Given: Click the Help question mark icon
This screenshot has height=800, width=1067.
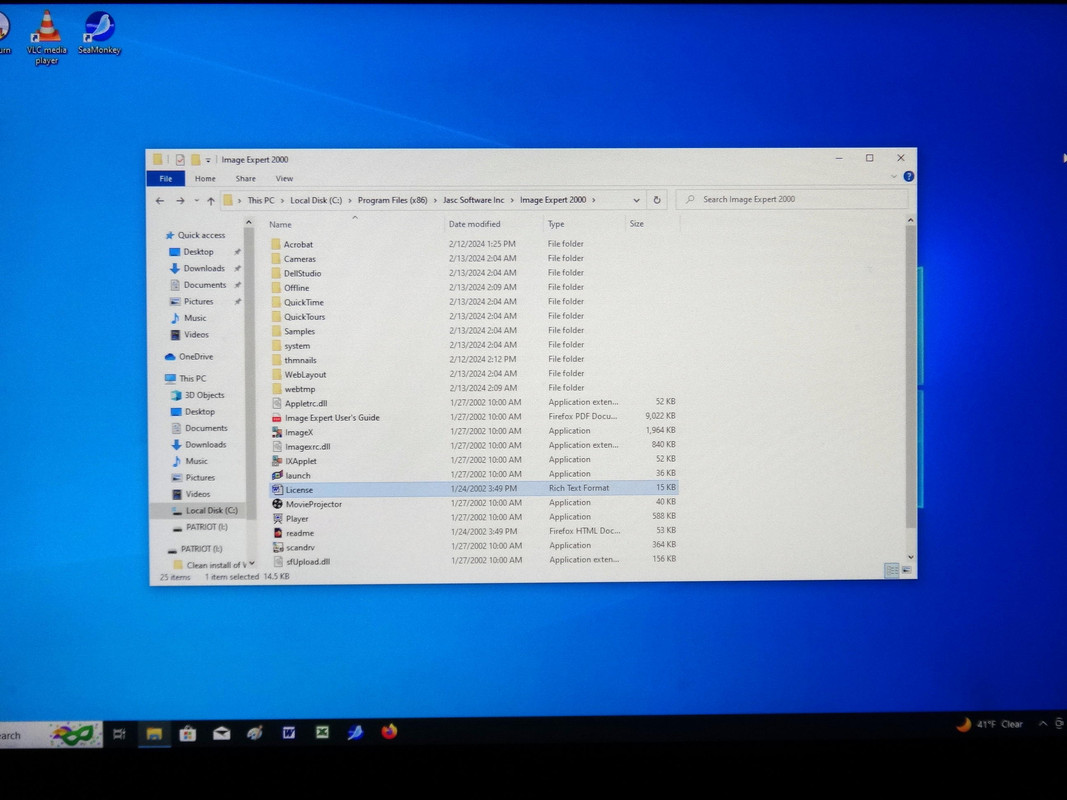Looking at the screenshot, I should coord(908,176).
